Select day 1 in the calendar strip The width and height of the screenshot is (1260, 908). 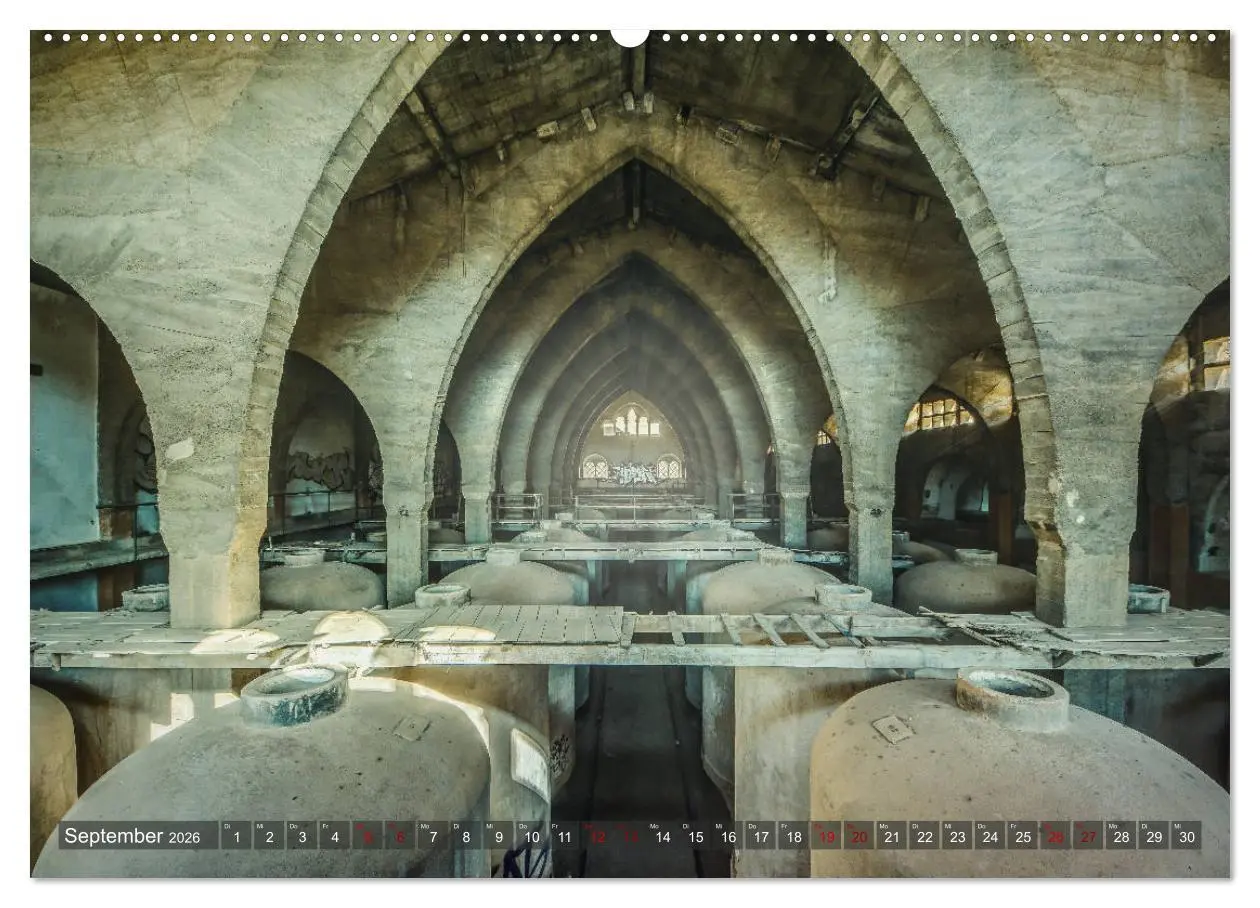pyautogui.click(x=236, y=836)
